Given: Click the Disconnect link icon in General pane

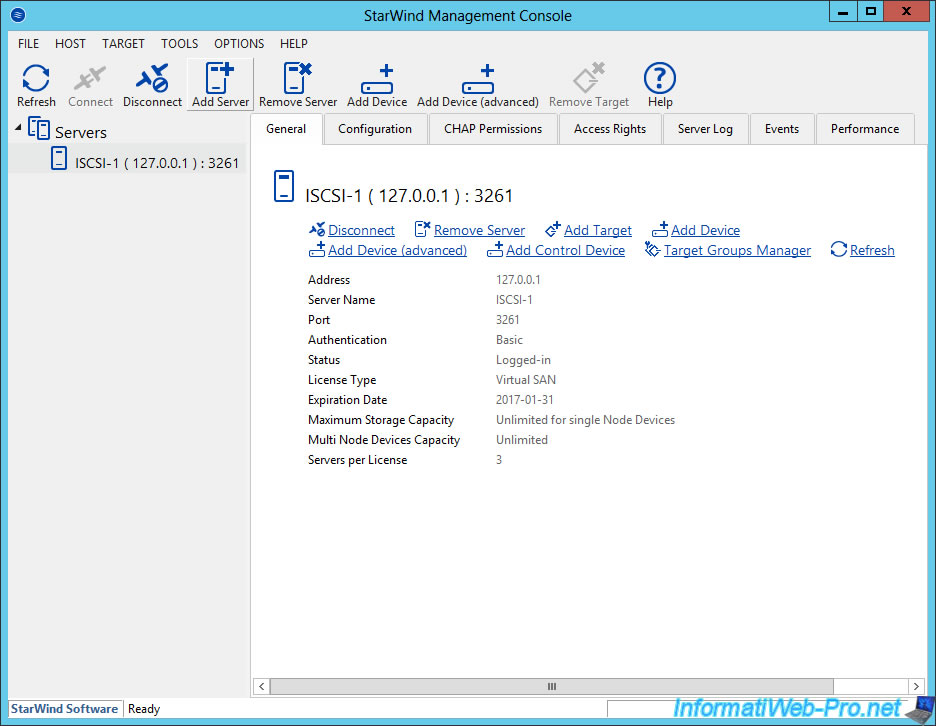Looking at the screenshot, I should [x=317, y=229].
